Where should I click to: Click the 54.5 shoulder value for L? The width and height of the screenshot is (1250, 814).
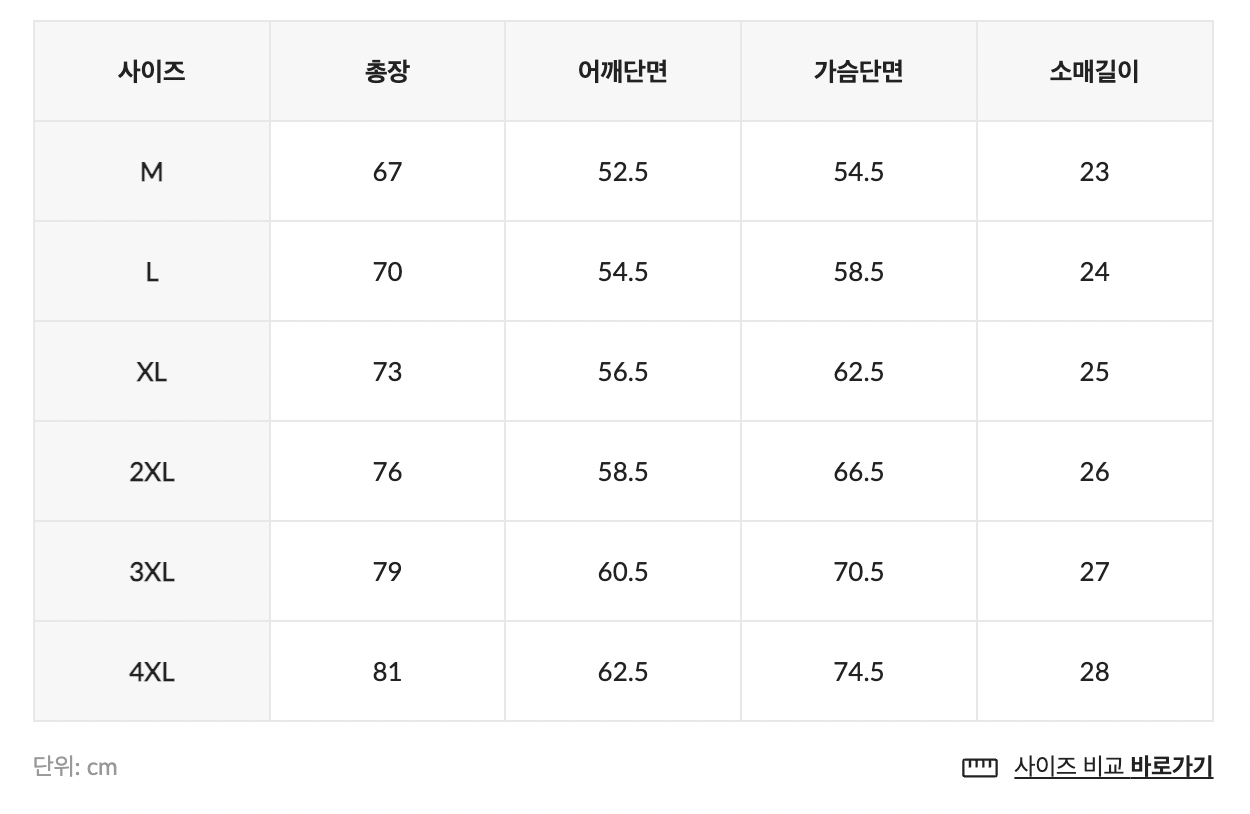622,272
